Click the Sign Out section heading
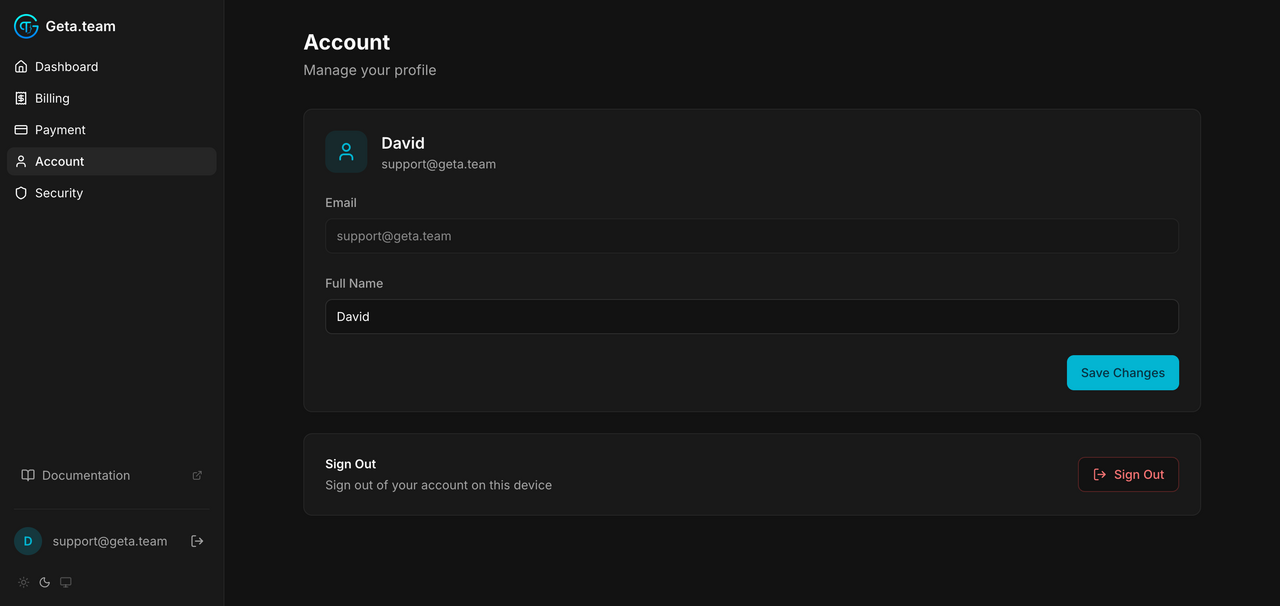The height and width of the screenshot is (606, 1280). pos(351,464)
